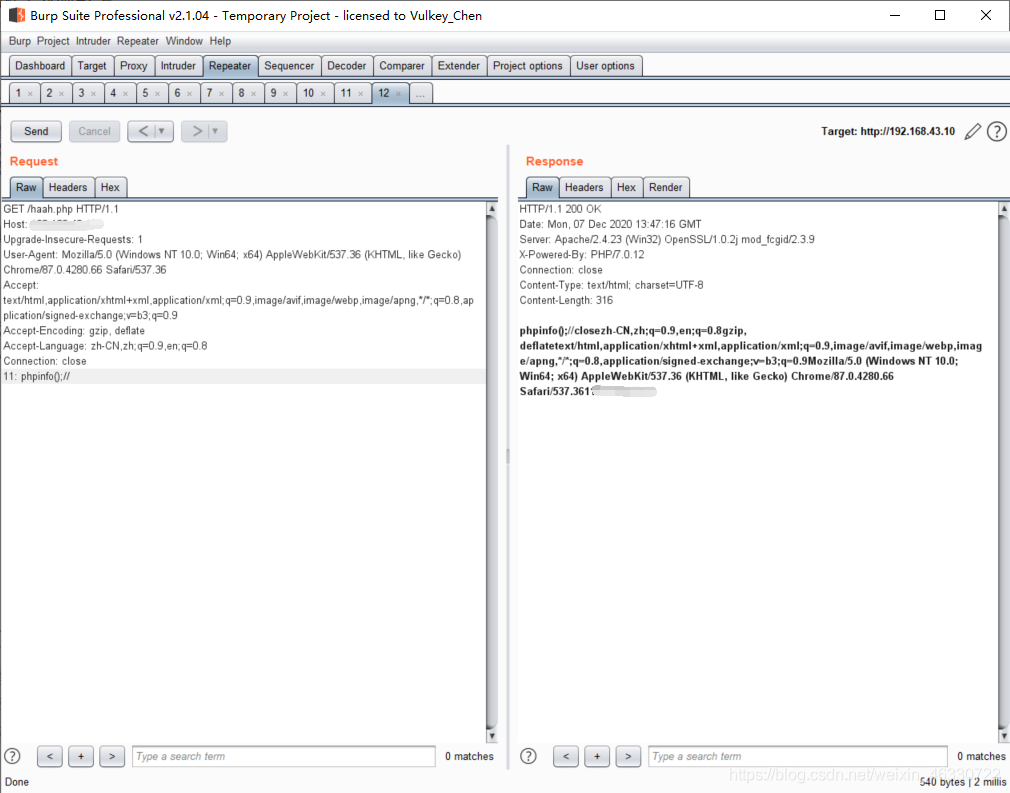Show response Headers view
Viewport: 1010px width, 793px height.
pyautogui.click(x=584, y=187)
